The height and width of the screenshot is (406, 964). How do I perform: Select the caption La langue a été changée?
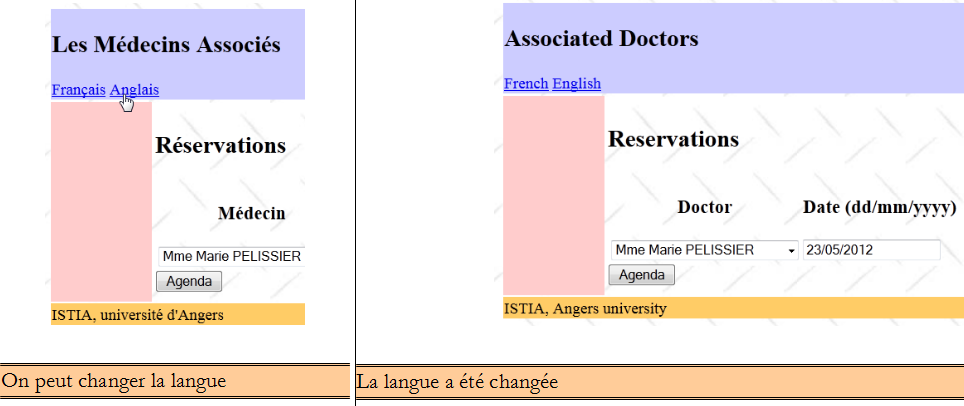pos(457,382)
